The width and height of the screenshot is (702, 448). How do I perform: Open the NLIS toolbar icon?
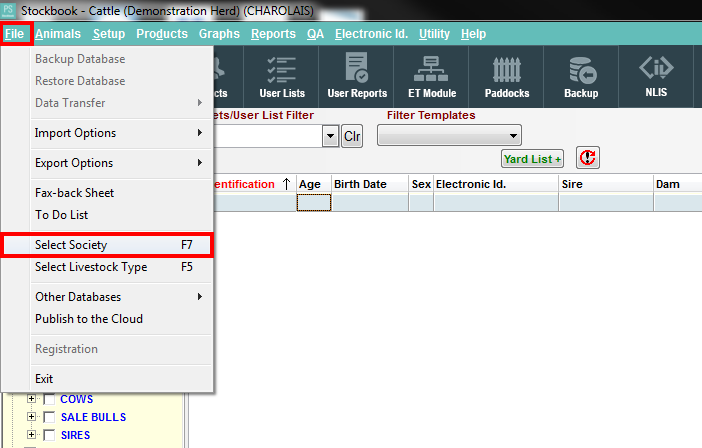pyautogui.click(x=656, y=77)
